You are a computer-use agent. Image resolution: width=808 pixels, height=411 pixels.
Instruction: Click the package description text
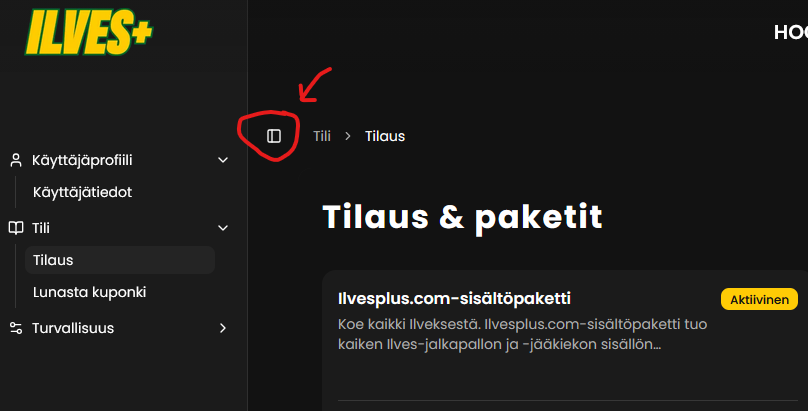[523, 334]
